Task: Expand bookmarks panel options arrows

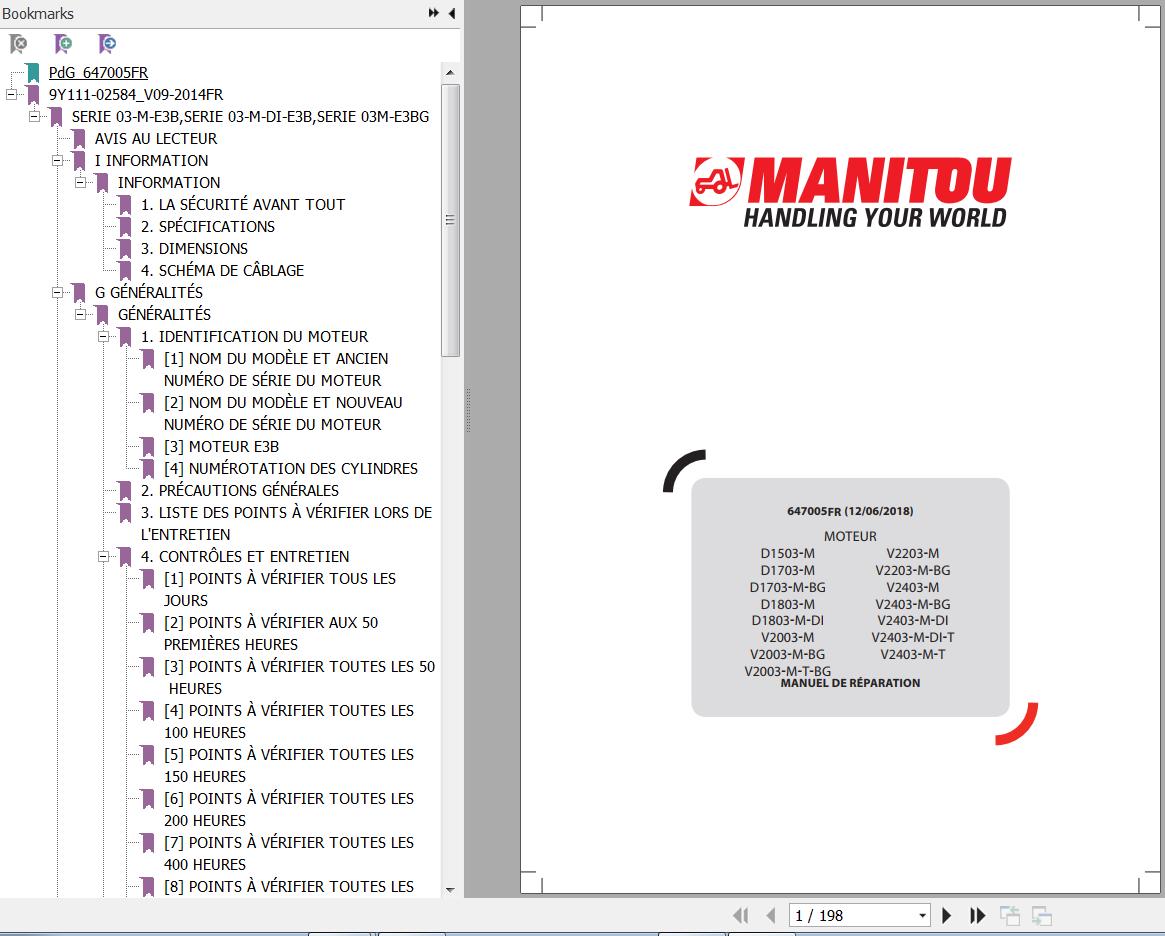Action: point(434,13)
